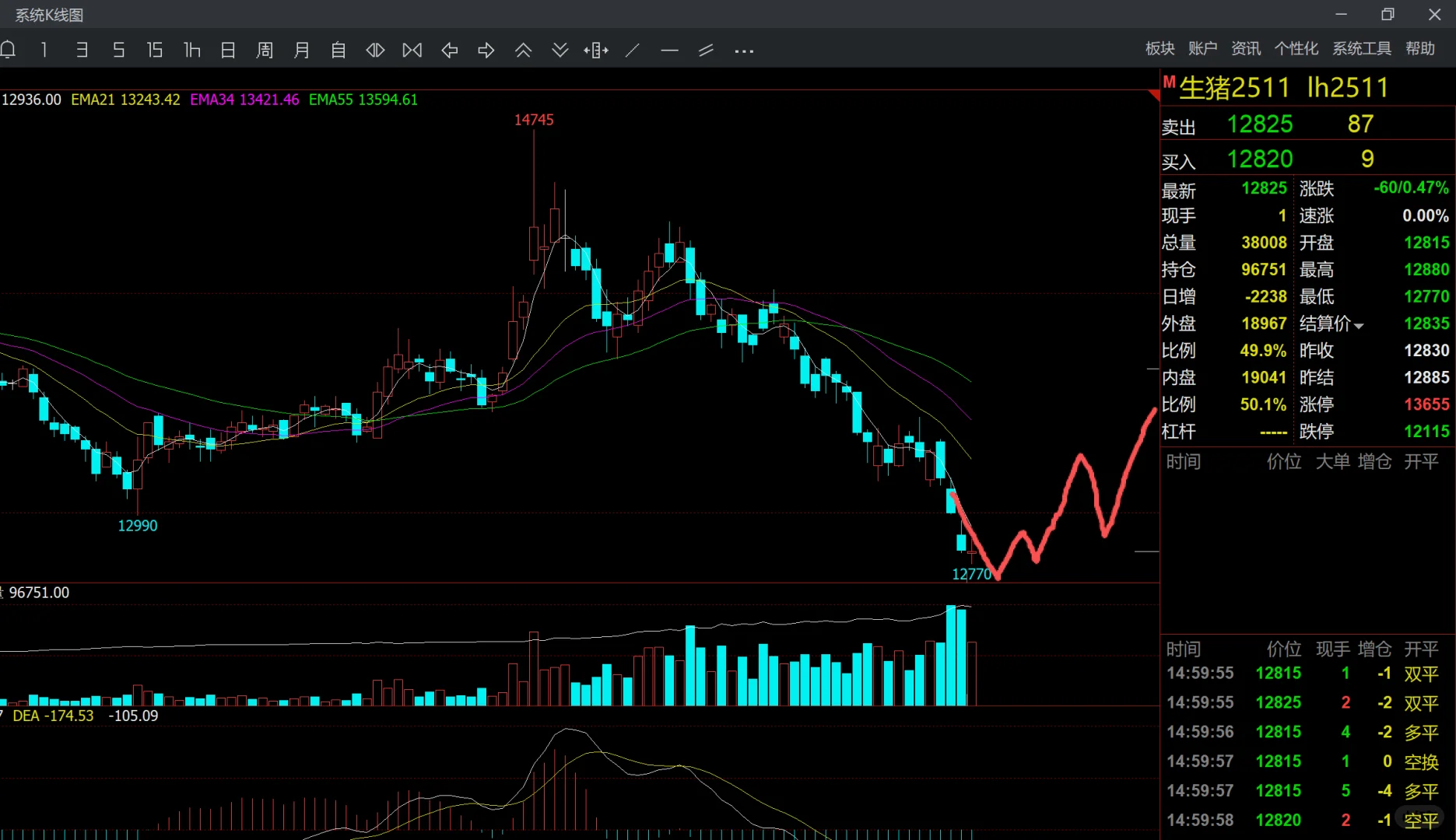Click the 96751.00 volume pane label
1456x840 pixels.
pos(39,593)
